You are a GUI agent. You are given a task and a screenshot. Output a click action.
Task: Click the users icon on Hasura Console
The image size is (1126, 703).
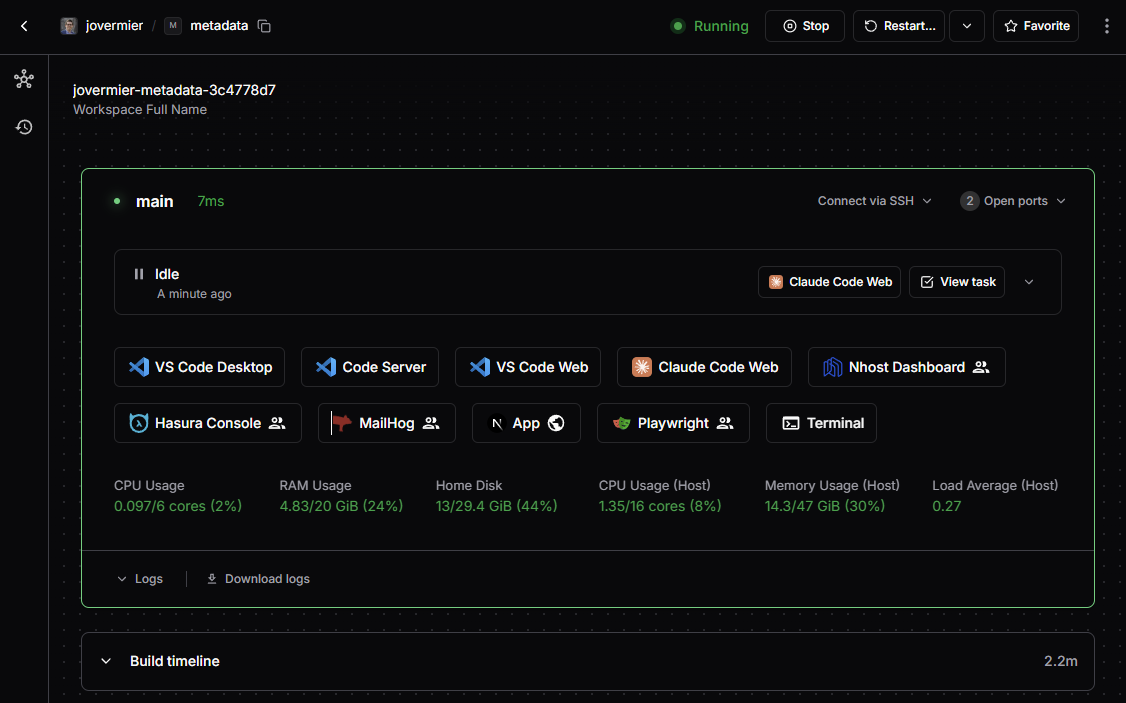pos(277,423)
